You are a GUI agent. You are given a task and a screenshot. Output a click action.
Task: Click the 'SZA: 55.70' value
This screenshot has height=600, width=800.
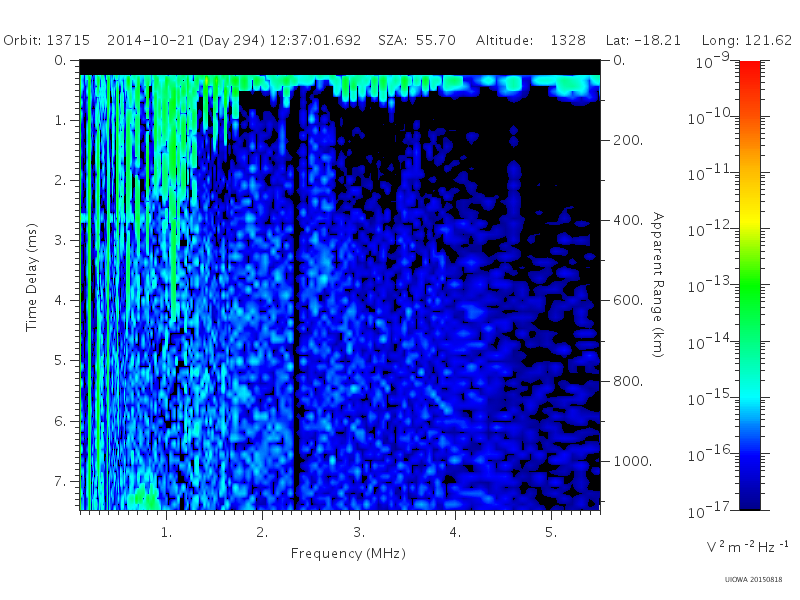417,40
